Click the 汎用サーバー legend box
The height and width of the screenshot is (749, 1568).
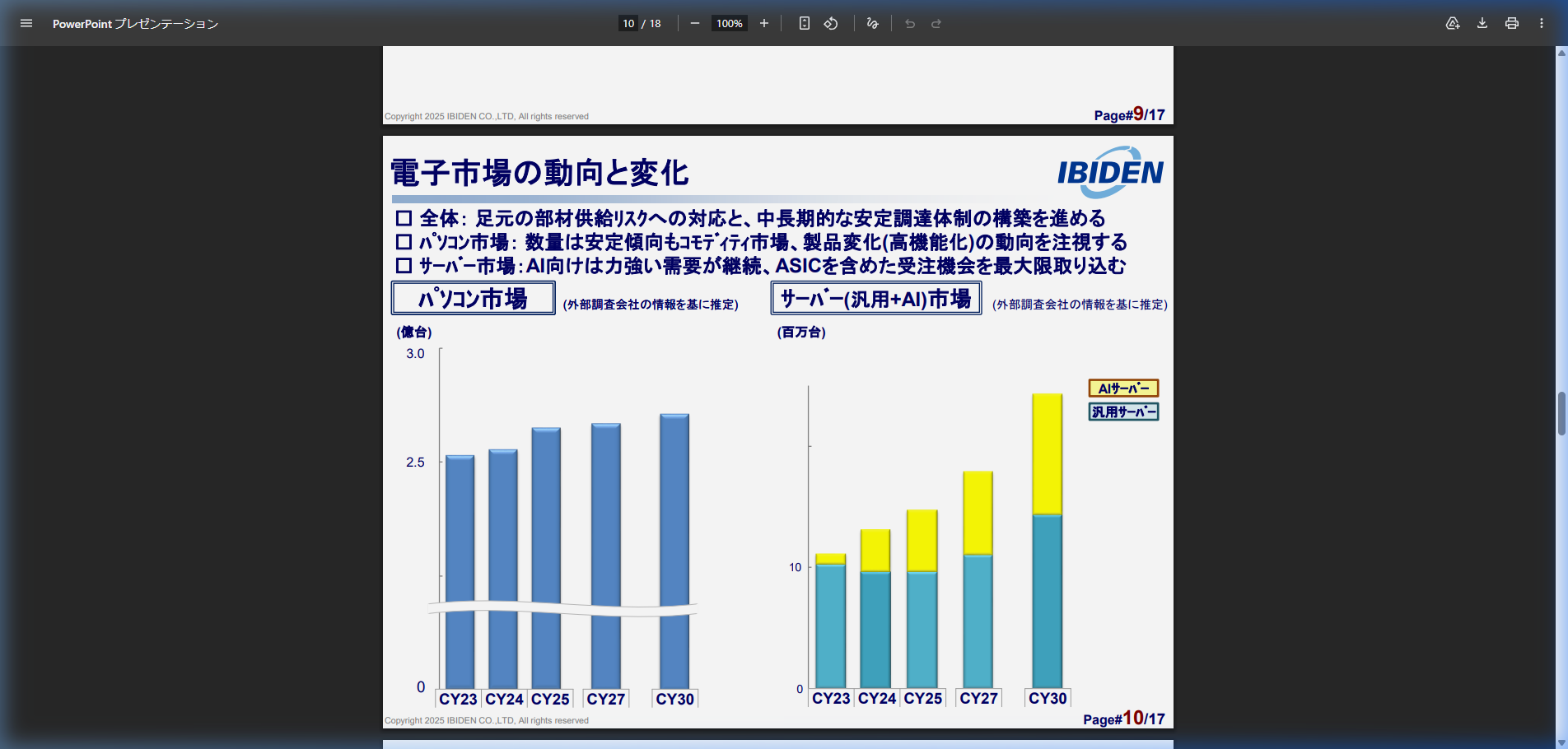click(x=1123, y=412)
